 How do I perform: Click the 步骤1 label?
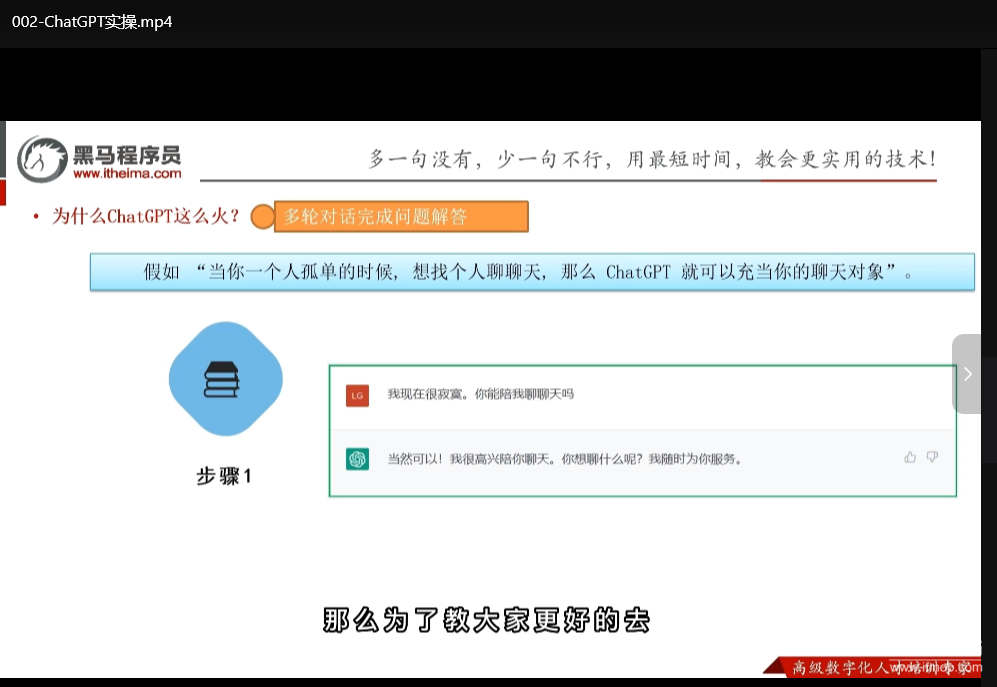[224, 476]
